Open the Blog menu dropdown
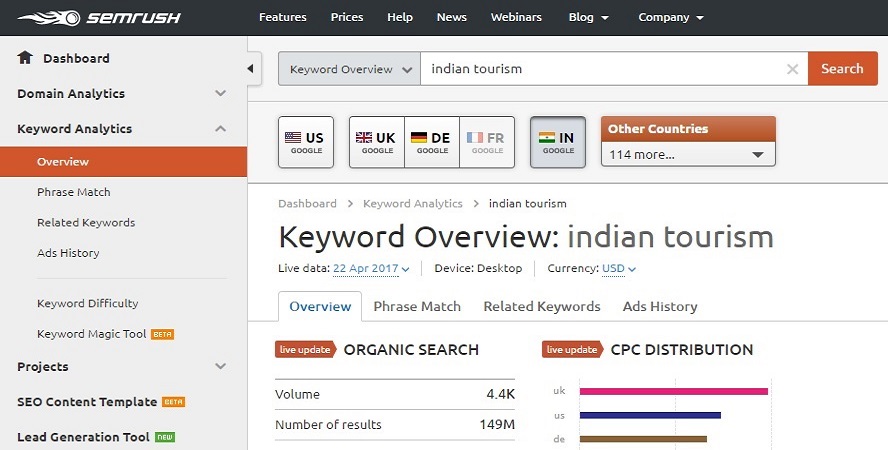 [x=588, y=18]
